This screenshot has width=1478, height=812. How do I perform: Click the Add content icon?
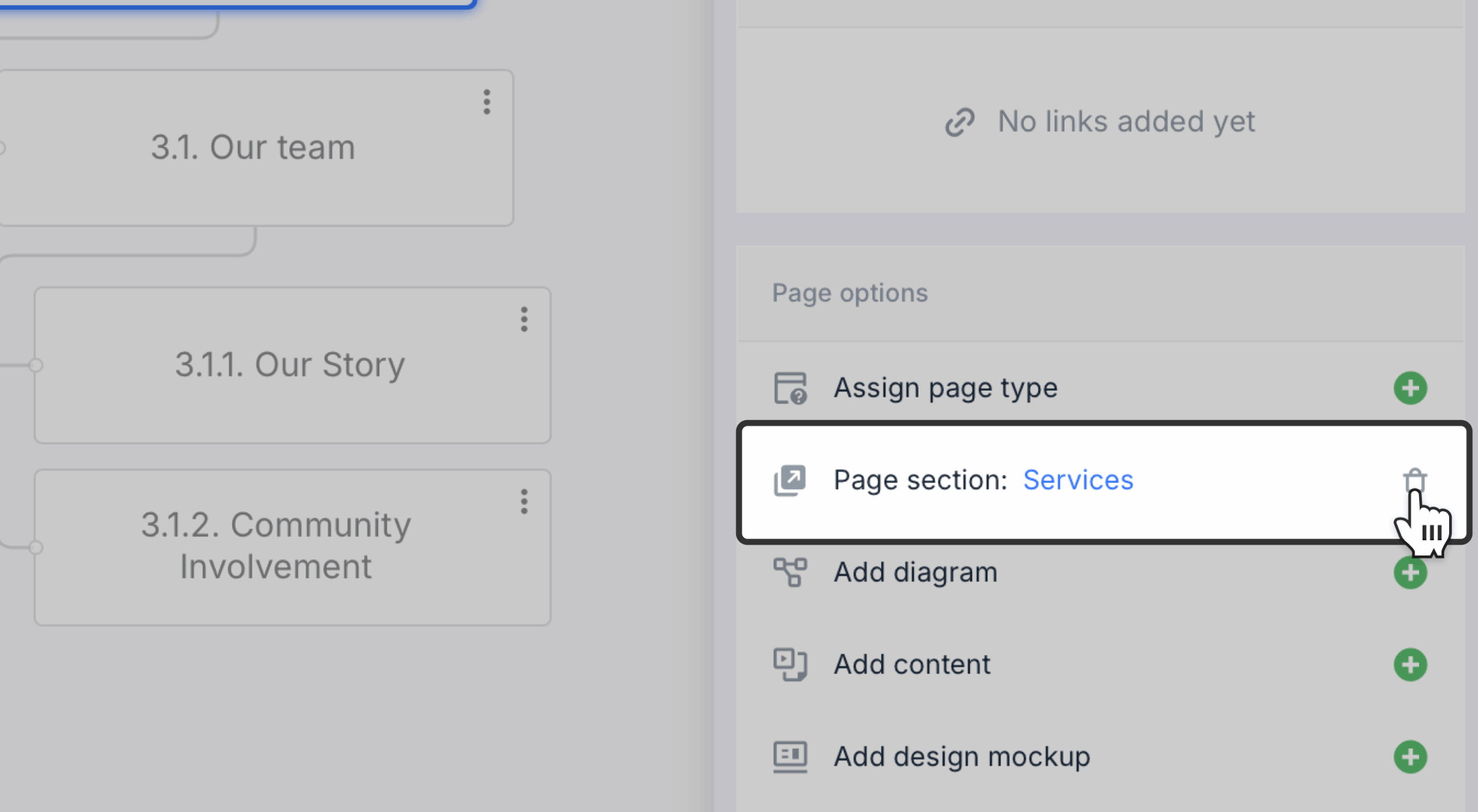790,665
